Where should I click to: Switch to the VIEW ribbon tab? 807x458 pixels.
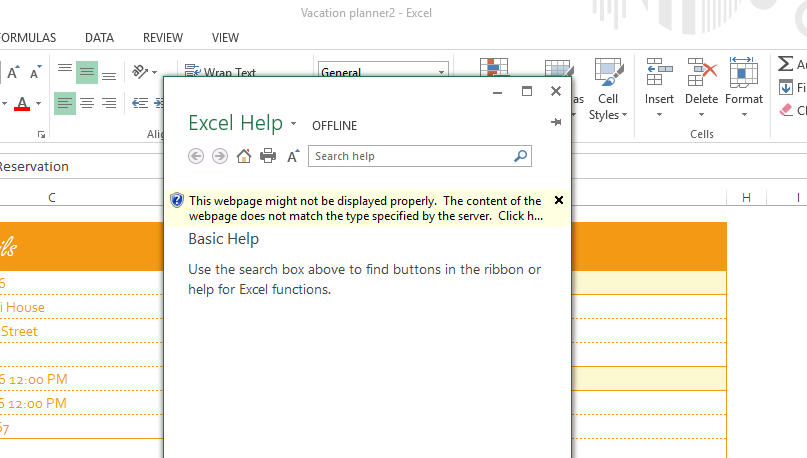click(x=225, y=38)
